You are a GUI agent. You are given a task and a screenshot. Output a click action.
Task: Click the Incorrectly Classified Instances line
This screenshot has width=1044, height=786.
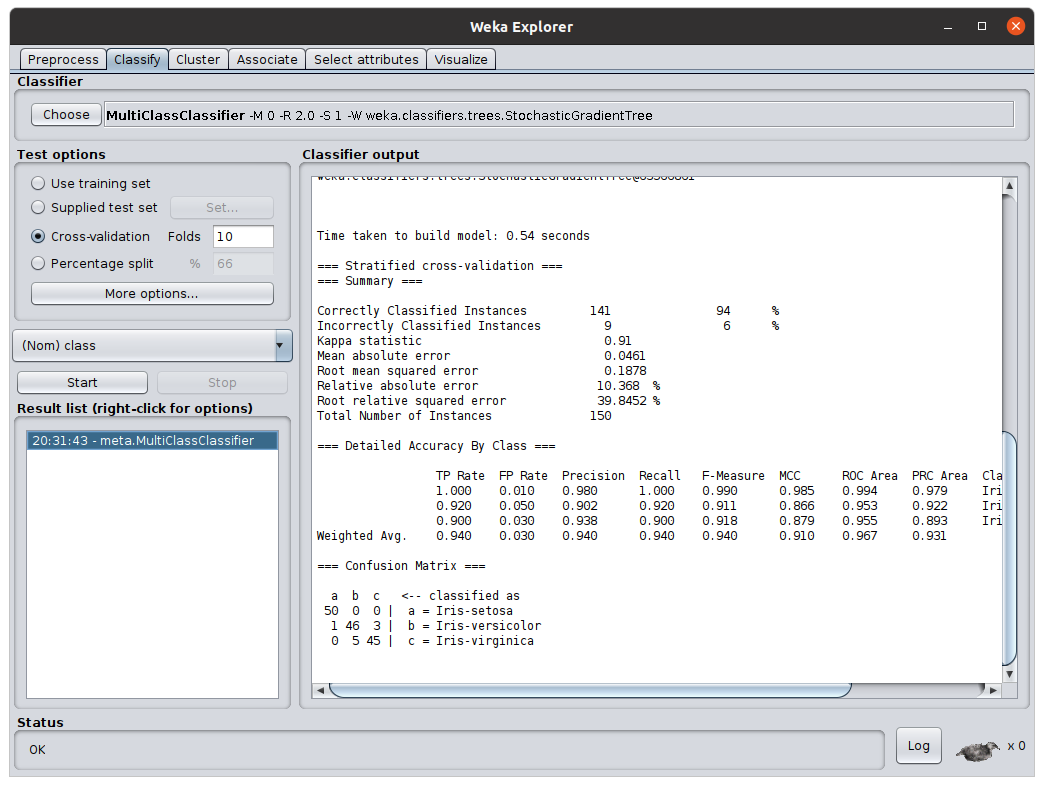pos(547,326)
